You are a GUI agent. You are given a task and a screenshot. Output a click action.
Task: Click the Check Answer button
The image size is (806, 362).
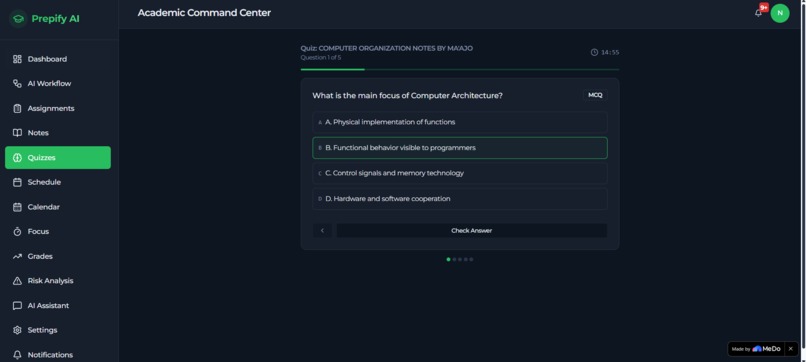click(471, 231)
